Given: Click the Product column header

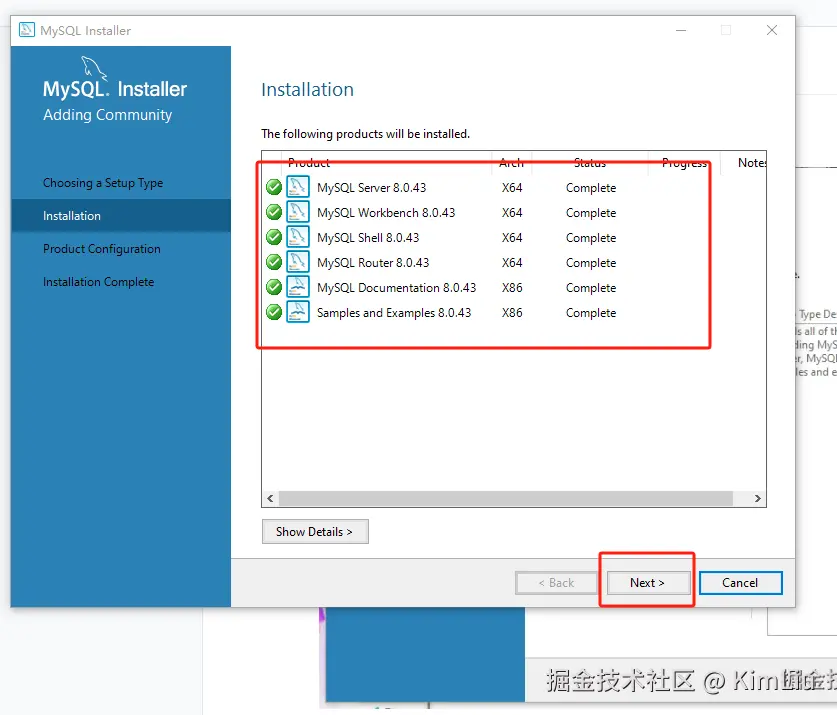Looking at the screenshot, I should (x=309, y=163).
